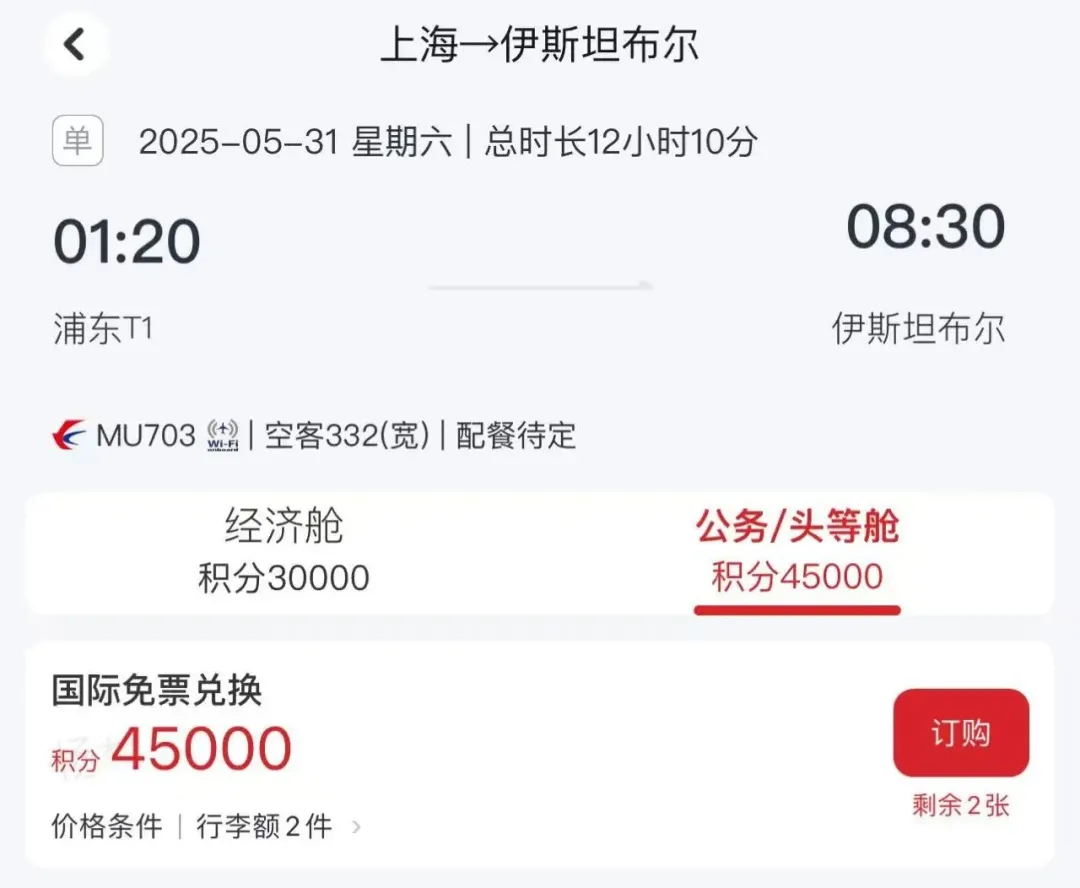1080x888 pixels.
Task: Select the 公务/头等舱 tab
Action: coord(797,552)
